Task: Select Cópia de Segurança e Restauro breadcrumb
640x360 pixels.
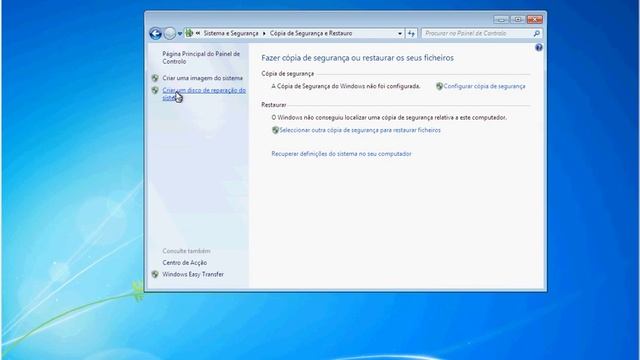Action: tap(311, 33)
